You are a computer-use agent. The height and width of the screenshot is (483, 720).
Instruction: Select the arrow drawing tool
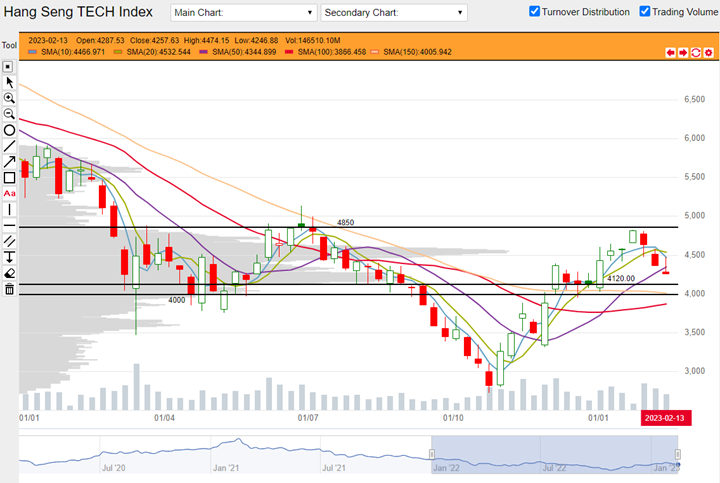pos(9,162)
